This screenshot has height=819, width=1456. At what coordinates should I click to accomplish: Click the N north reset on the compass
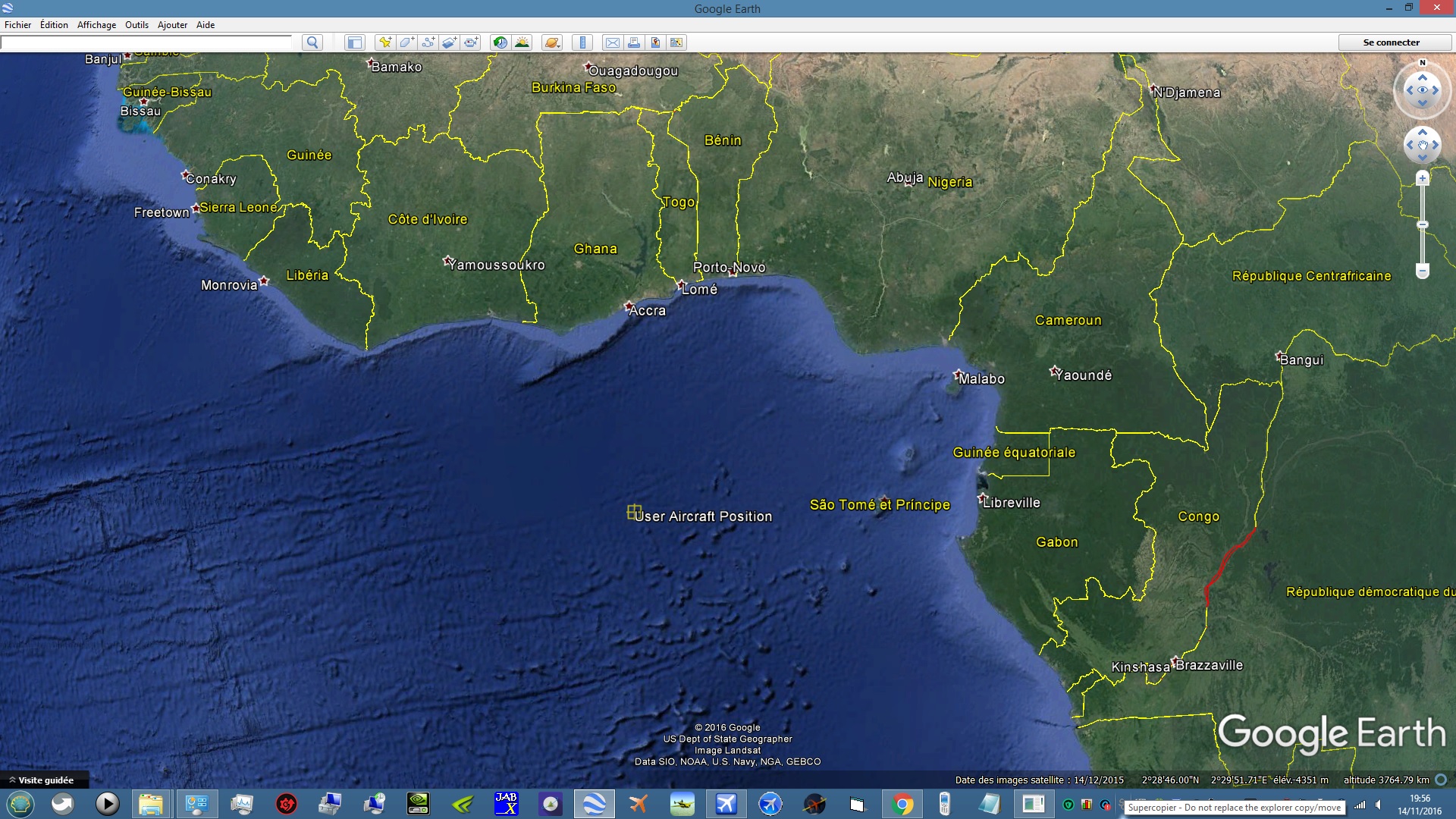pyautogui.click(x=1423, y=63)
